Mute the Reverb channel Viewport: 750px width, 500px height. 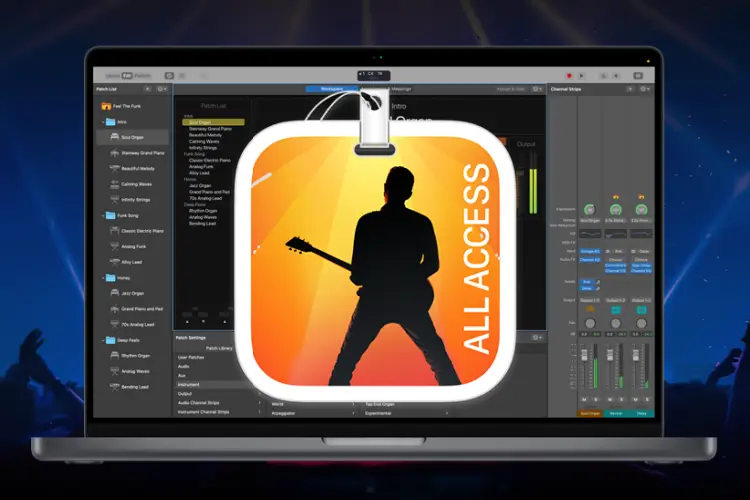pyautogui.click(x=610, y=399)
